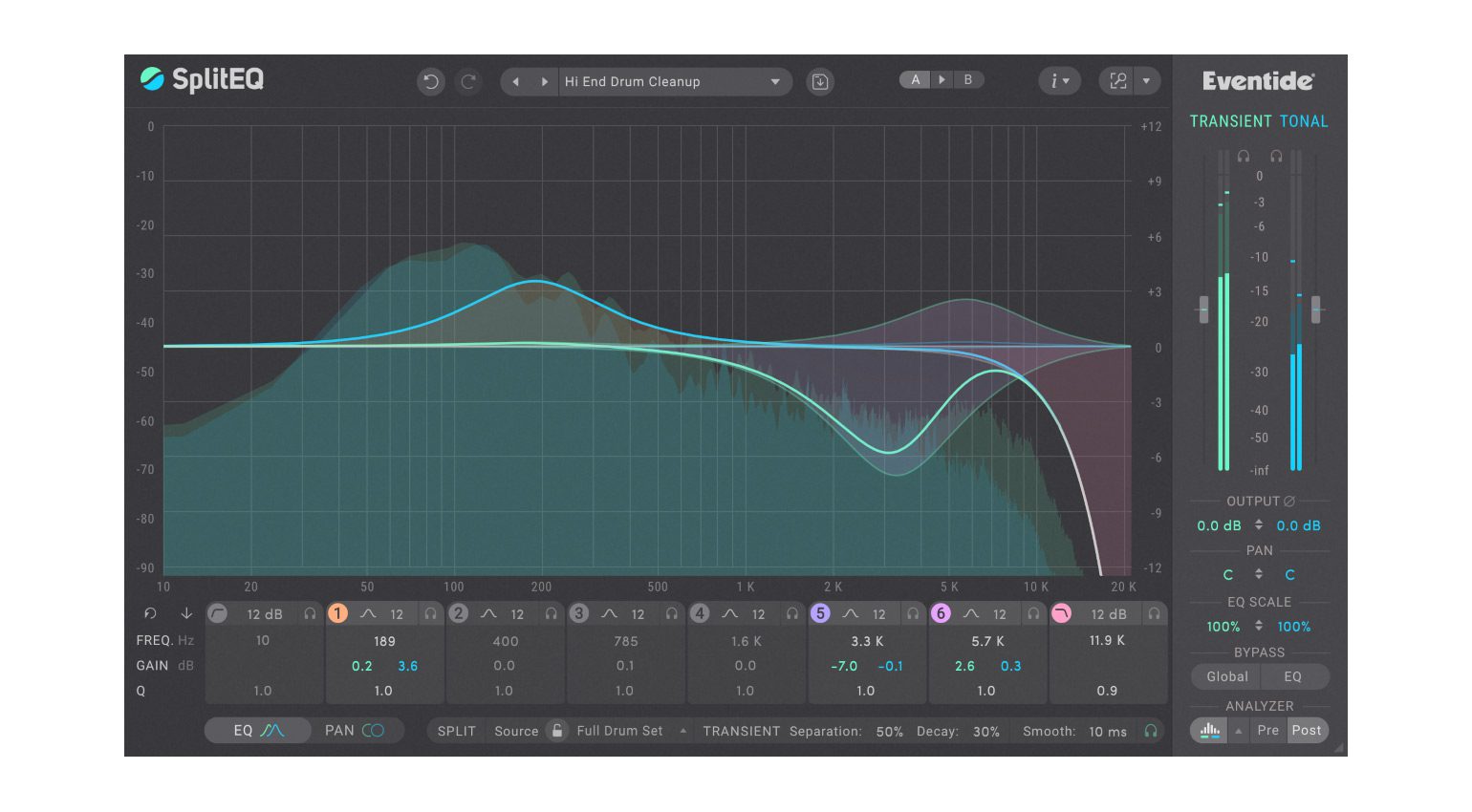The height and width of the screenshot is (812, 1472).
Task: Click the window scaling icon
Action: pyautogui.click(x=1117, y=82)
